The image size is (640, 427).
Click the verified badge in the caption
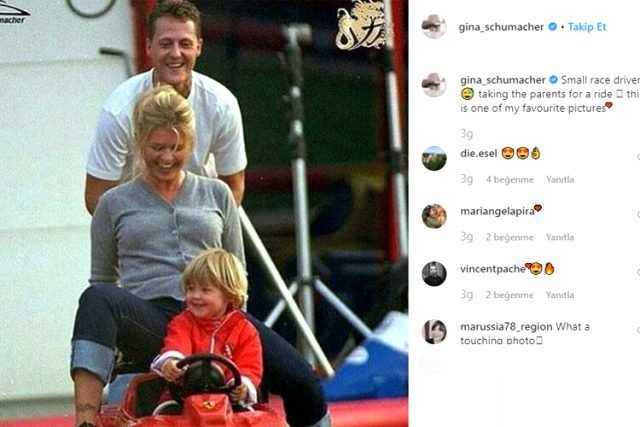(x=553, y=79)
